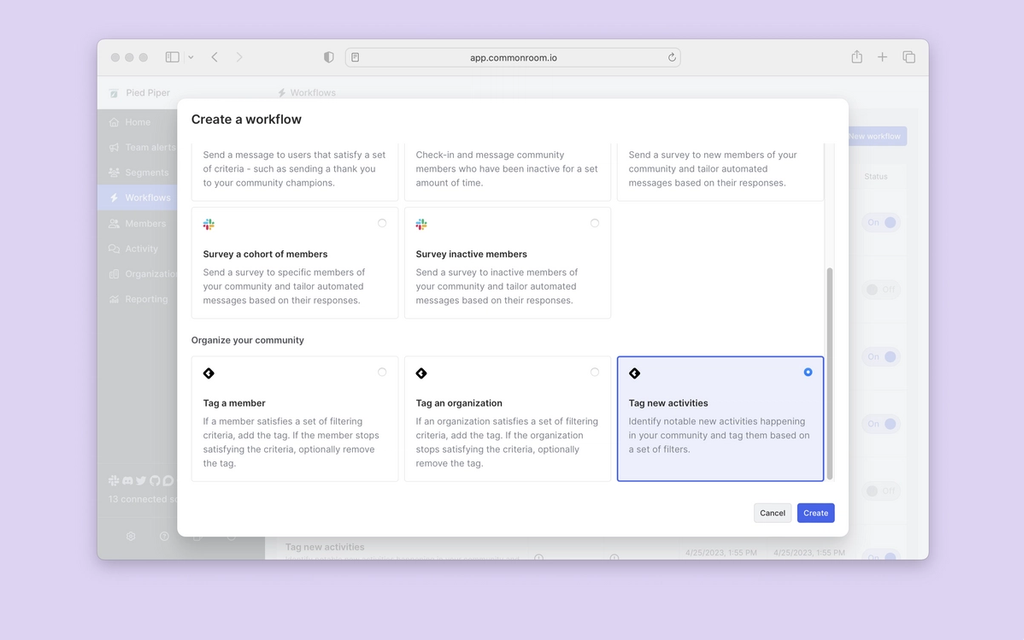
Task: Click the app.commonroom.io address bar
Action: pos(512,57)
